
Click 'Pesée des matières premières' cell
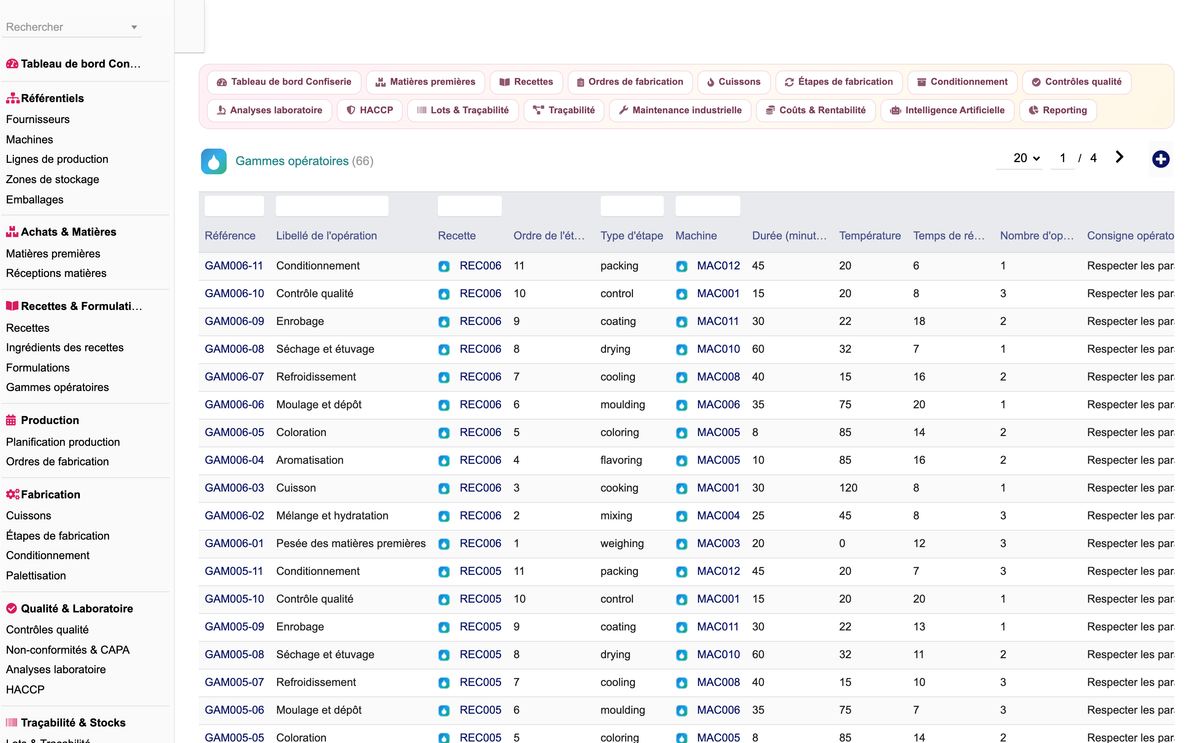pos(351,544)
